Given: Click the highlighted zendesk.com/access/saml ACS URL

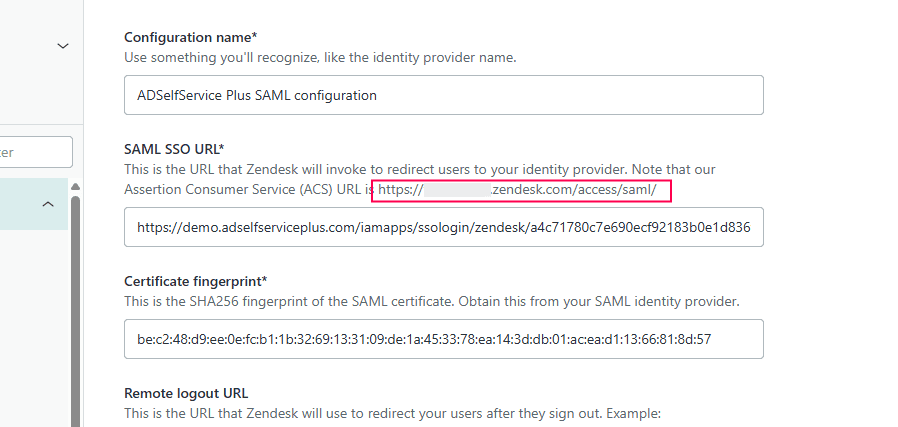Looking at the screenshot, I should [574, 189].
